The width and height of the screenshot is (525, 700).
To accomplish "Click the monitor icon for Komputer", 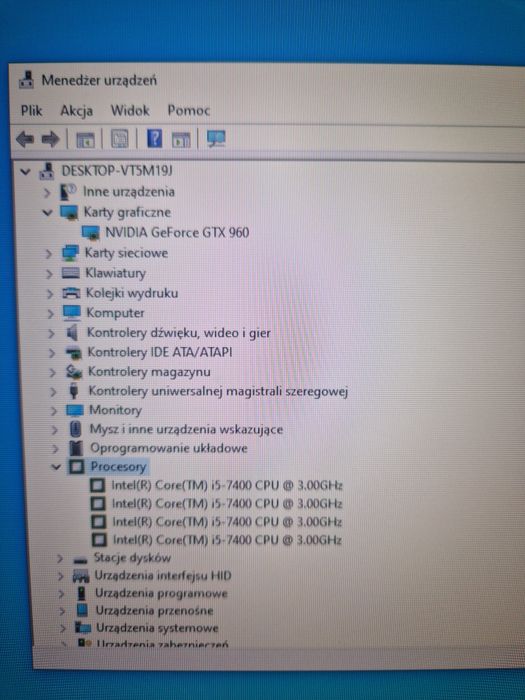I will pyautogui.click(x=72, y=313).
